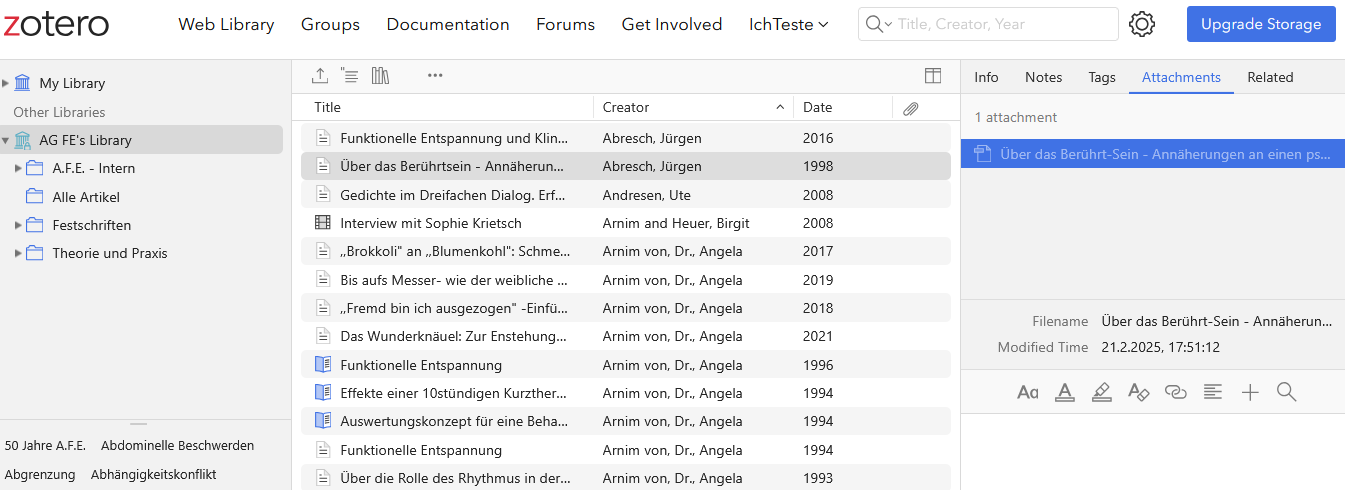Choose the text color tool

[1065, 392]
